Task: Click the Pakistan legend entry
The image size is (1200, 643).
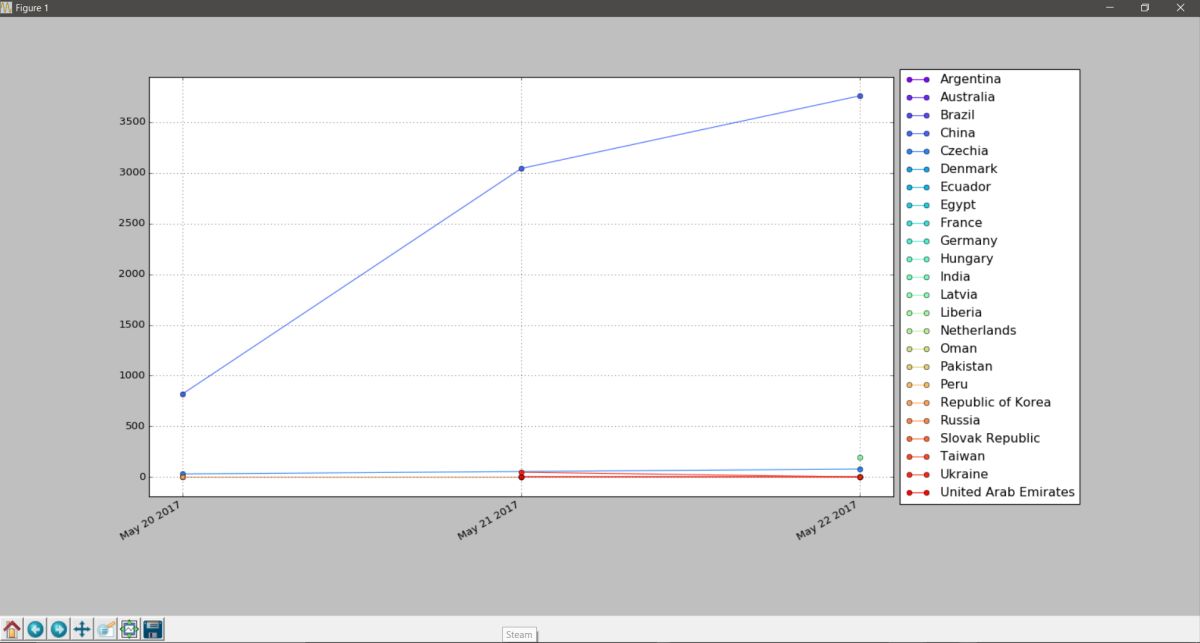Action: click(949, 367)
